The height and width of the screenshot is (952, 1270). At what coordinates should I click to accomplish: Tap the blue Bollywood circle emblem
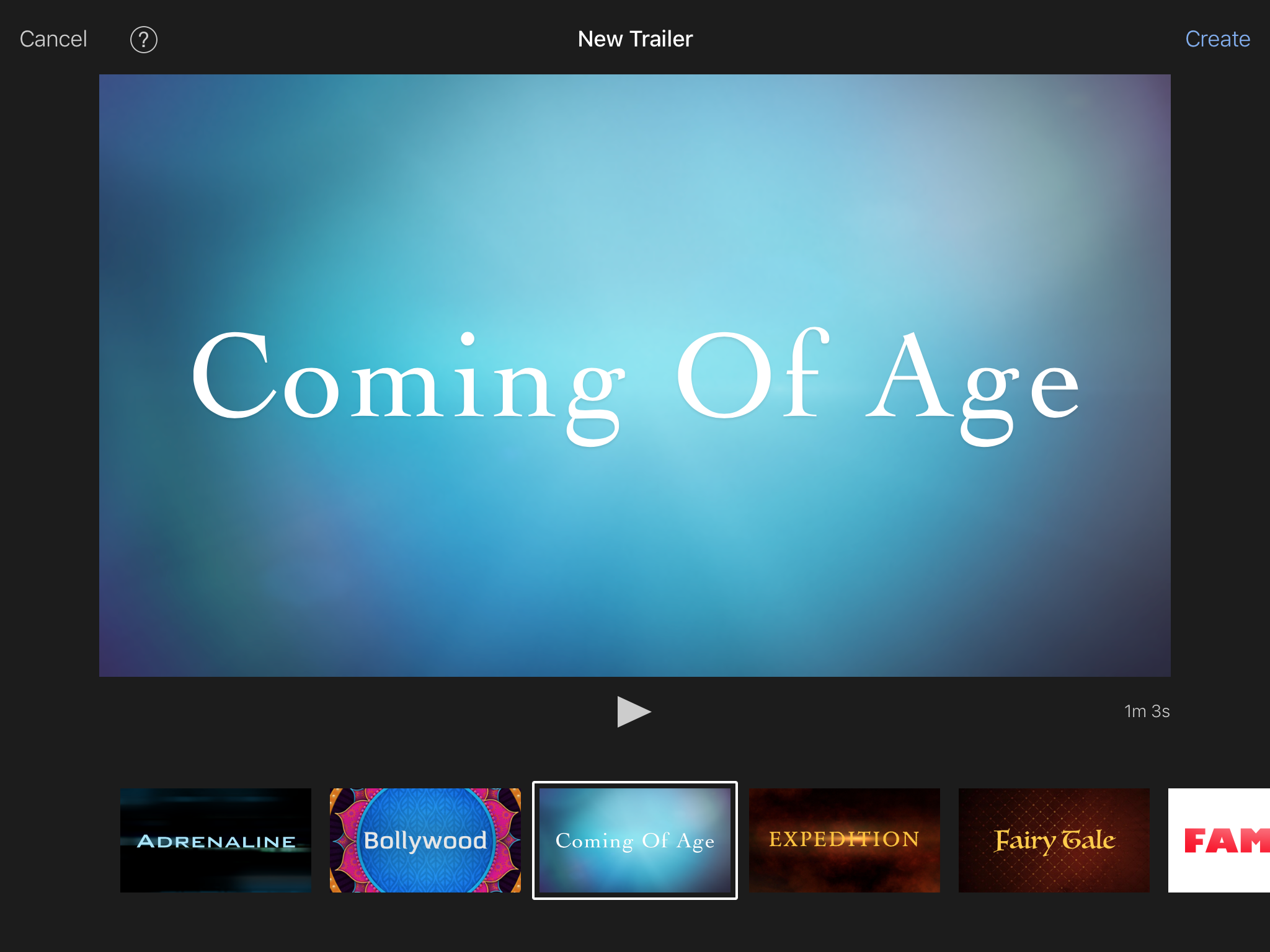(x=425, y=840)
